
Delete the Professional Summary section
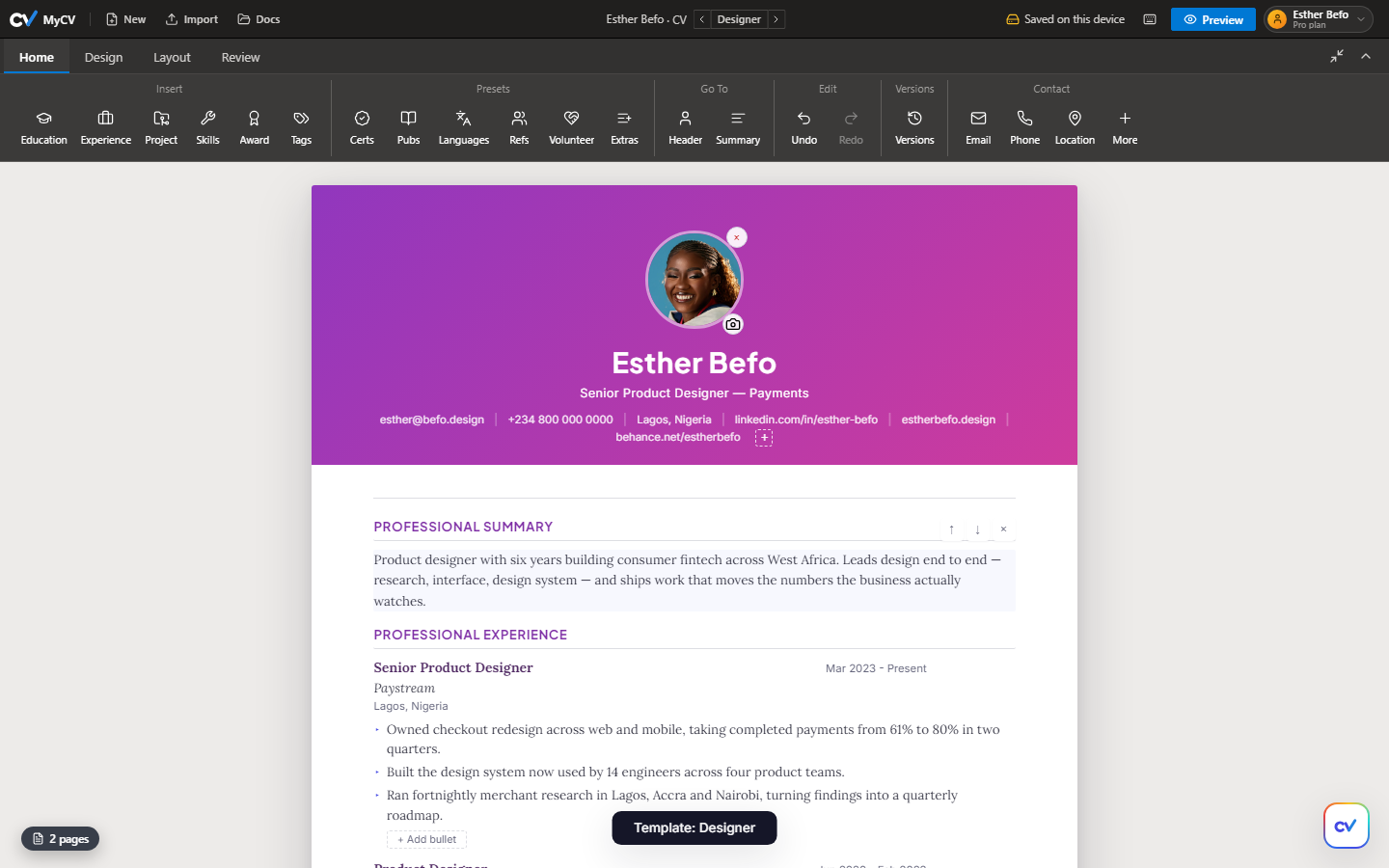point(1003,529)
